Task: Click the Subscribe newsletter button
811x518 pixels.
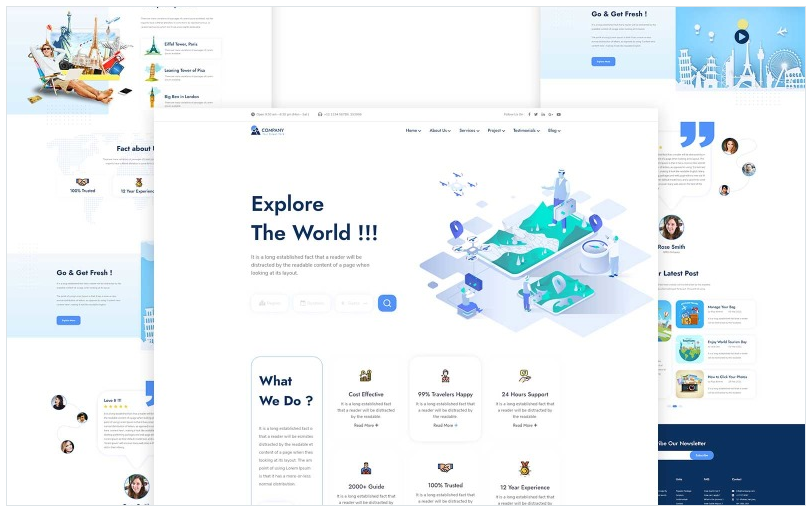Action: pyautogui.click(x=702, y=455)
